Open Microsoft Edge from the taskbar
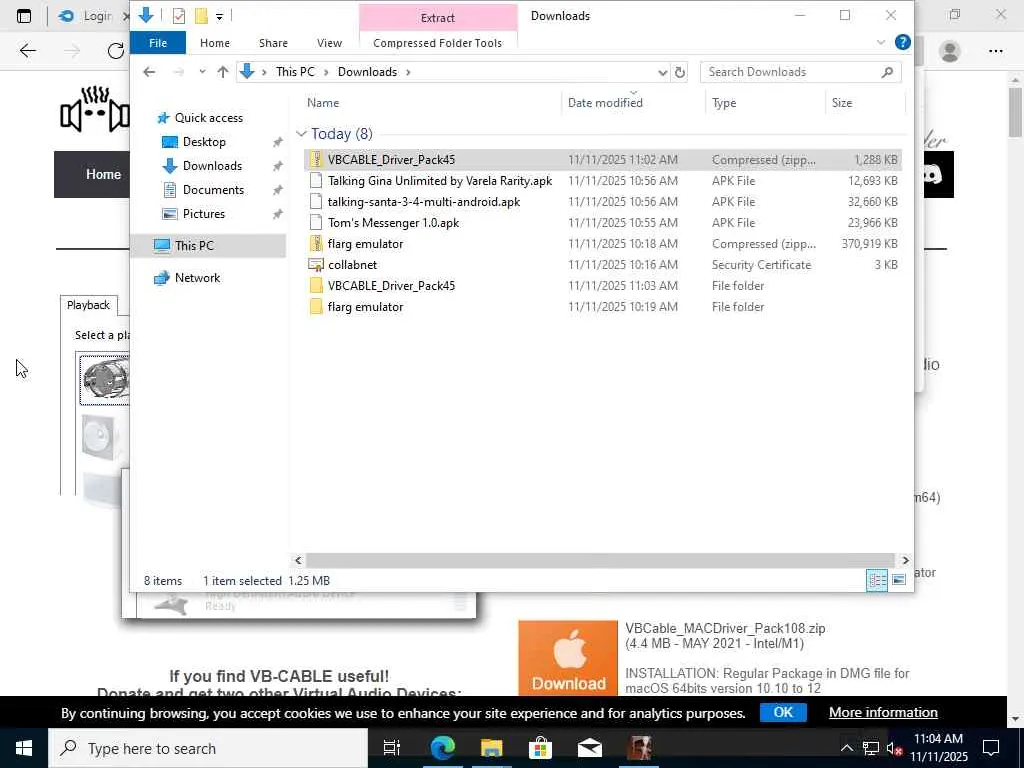This screenshot has height=768, width=1024. (443, 748)
